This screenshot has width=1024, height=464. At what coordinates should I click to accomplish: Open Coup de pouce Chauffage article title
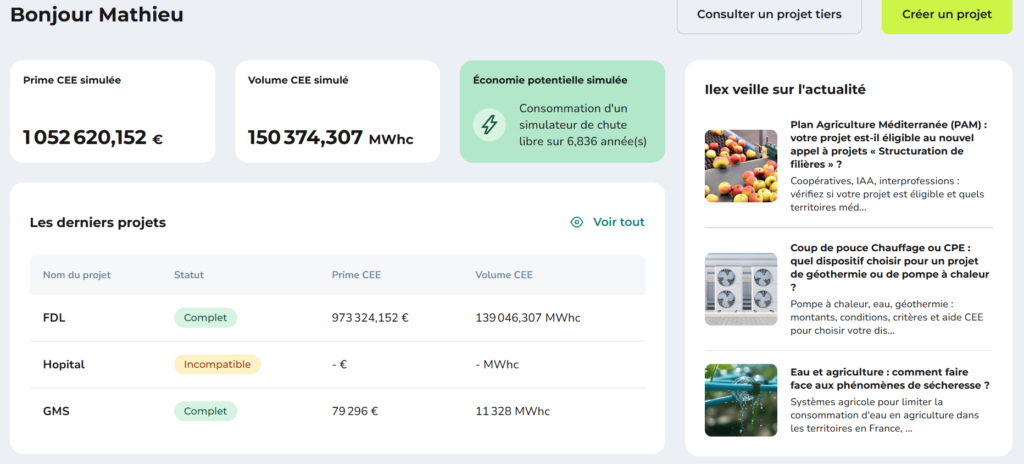[889, 267]
